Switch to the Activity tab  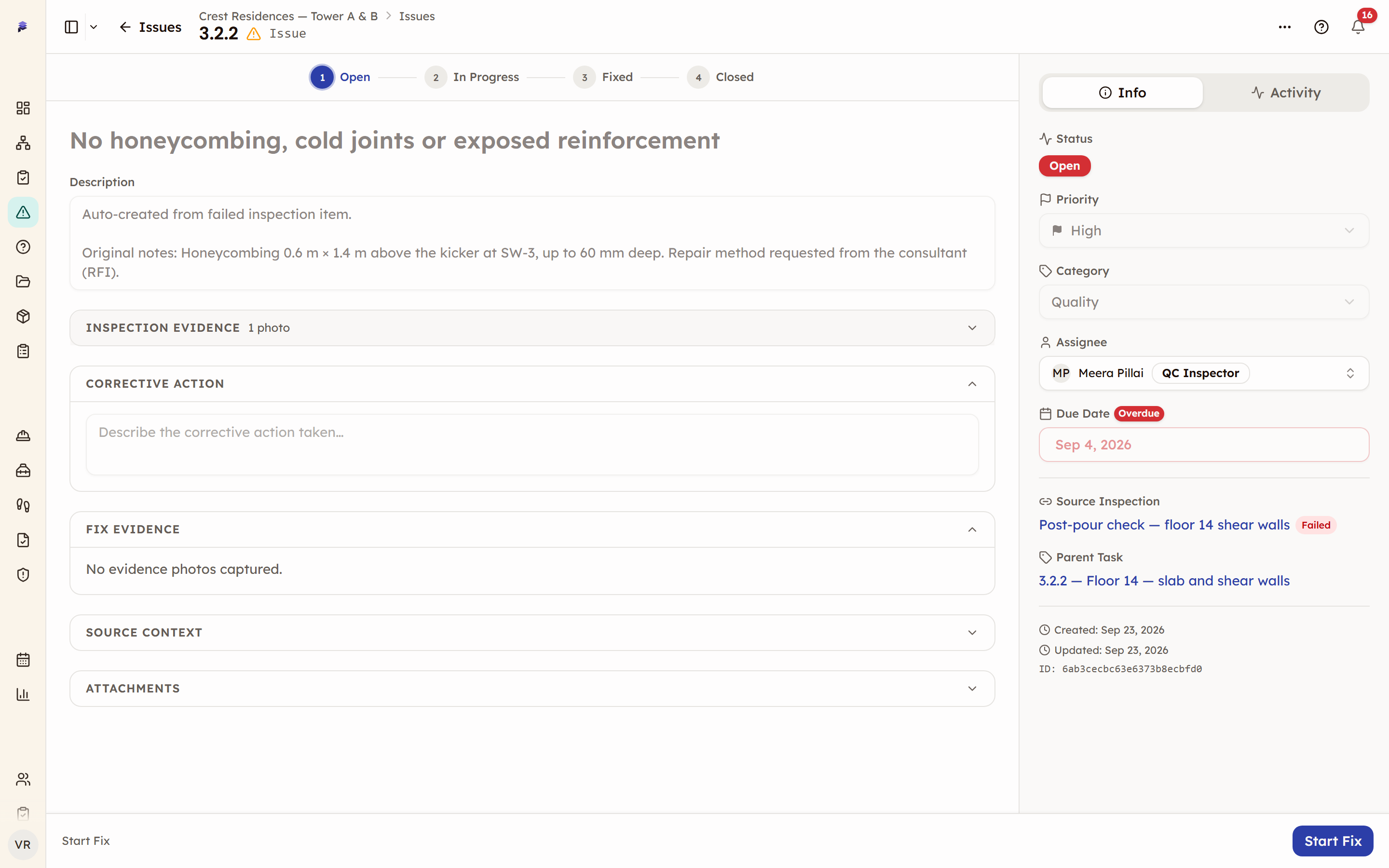(1286, 93)
